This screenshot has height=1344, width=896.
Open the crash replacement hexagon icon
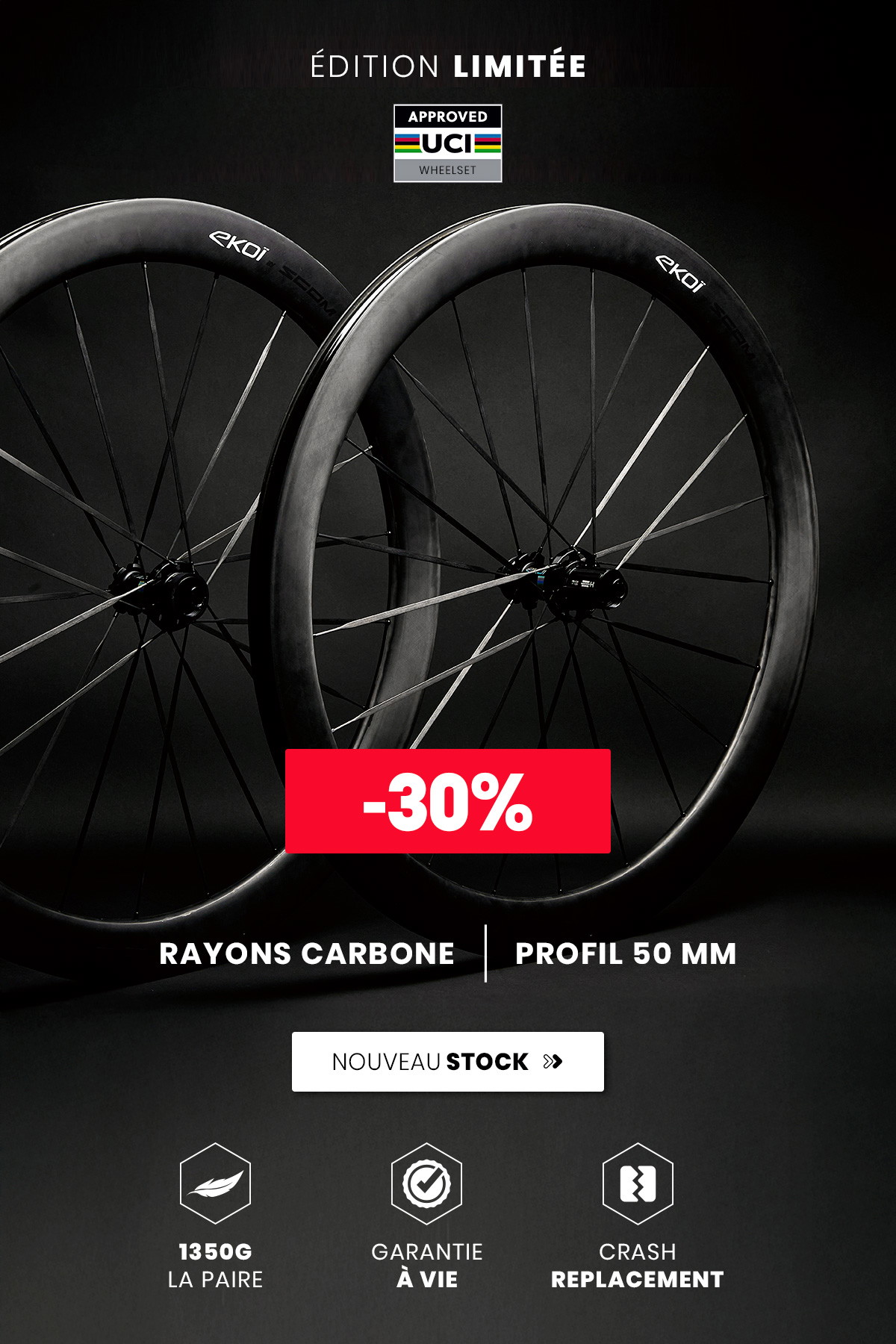click(x=638, y=1183)
